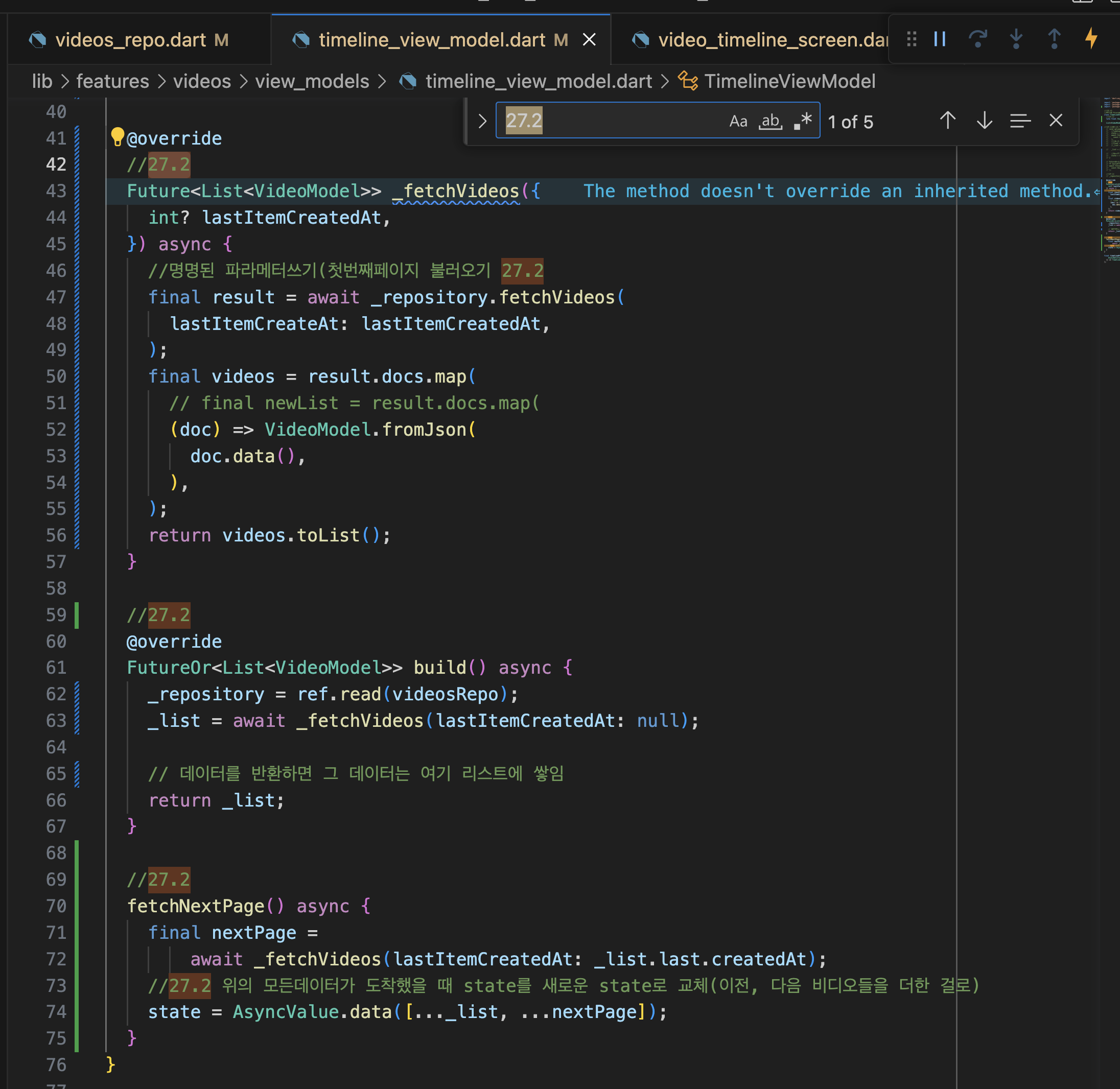The width and height of the screenshot is (1120, 1089).
Task: Go to previous search match
Action: click(947, 121)
